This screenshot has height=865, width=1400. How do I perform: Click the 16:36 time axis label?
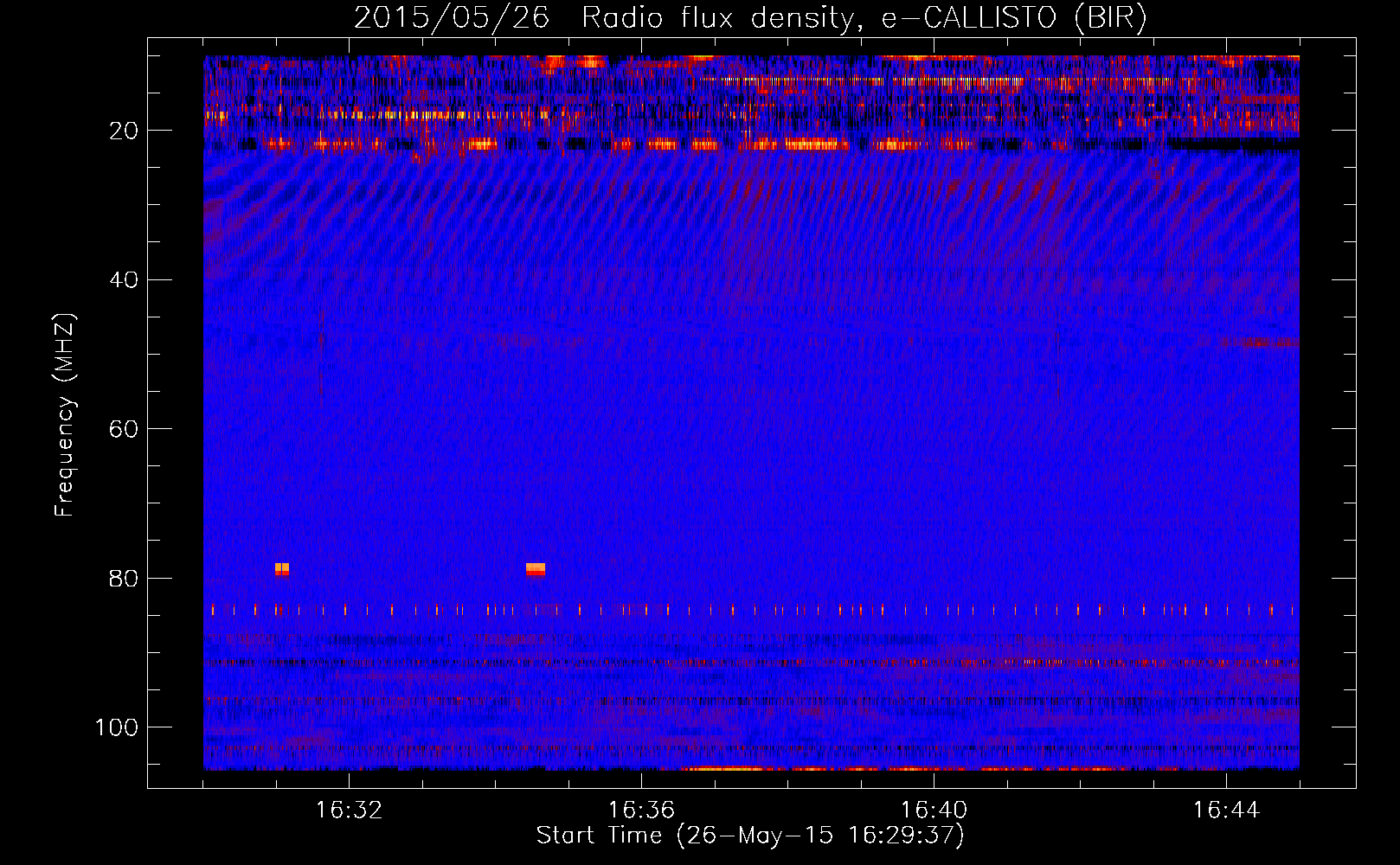(641, 811)
